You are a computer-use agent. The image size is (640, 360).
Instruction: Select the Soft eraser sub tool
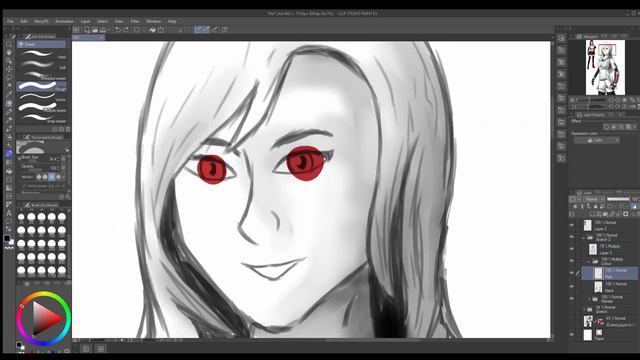pyautogui.click(x=41, y=64)
